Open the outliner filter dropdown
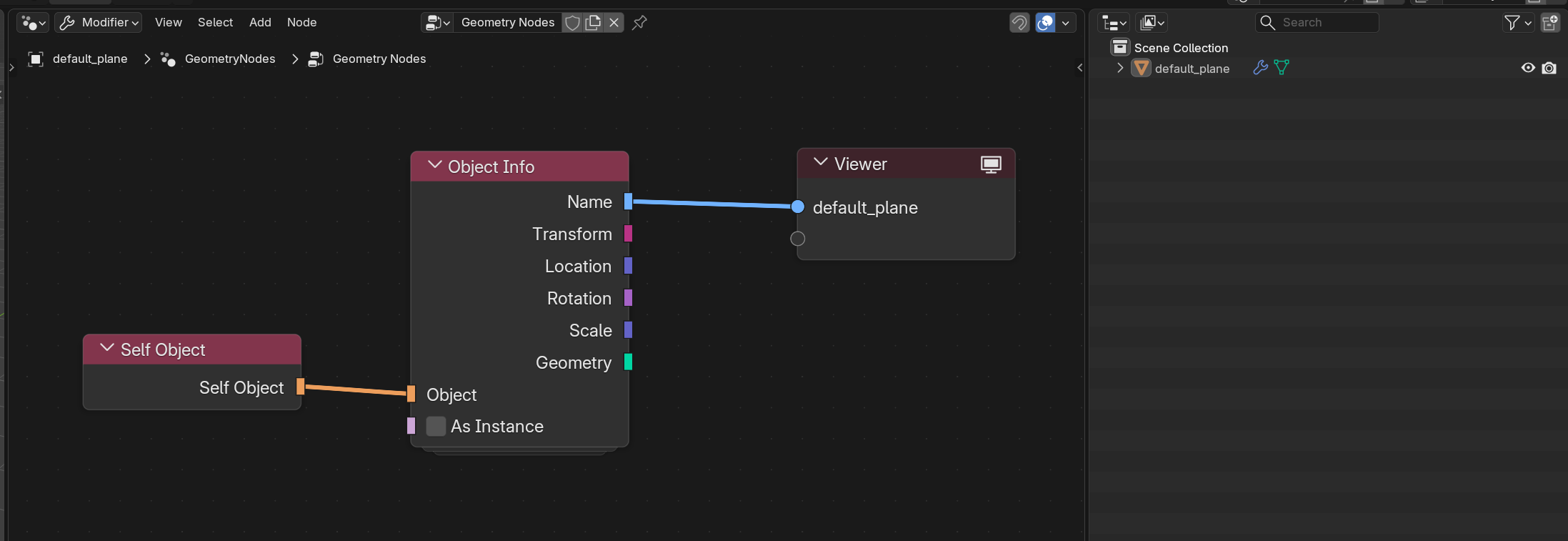This screenshot has height=541, width=1568. (1517, 23)
